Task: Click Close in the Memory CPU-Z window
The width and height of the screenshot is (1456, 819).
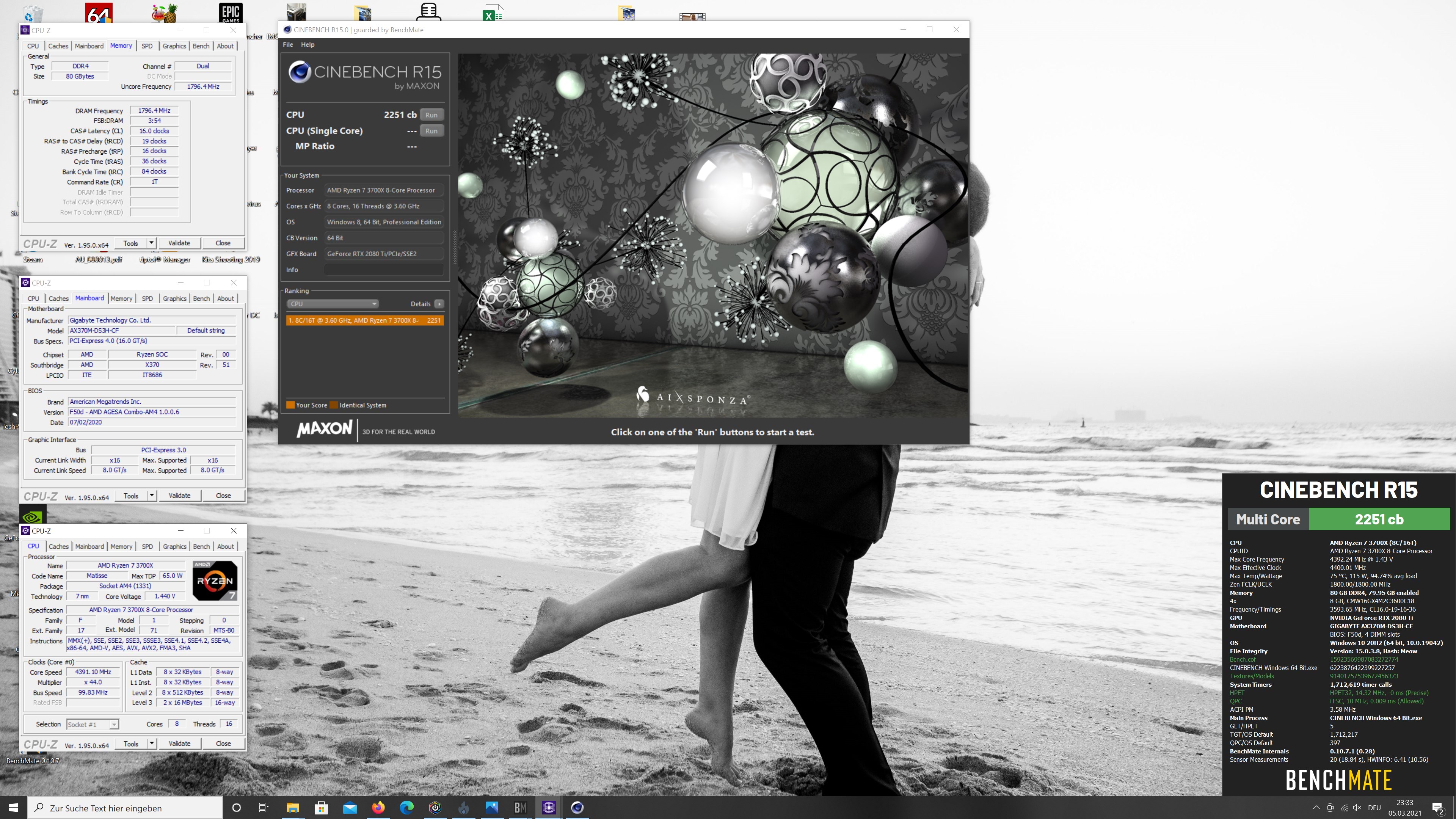Action: 223,243
